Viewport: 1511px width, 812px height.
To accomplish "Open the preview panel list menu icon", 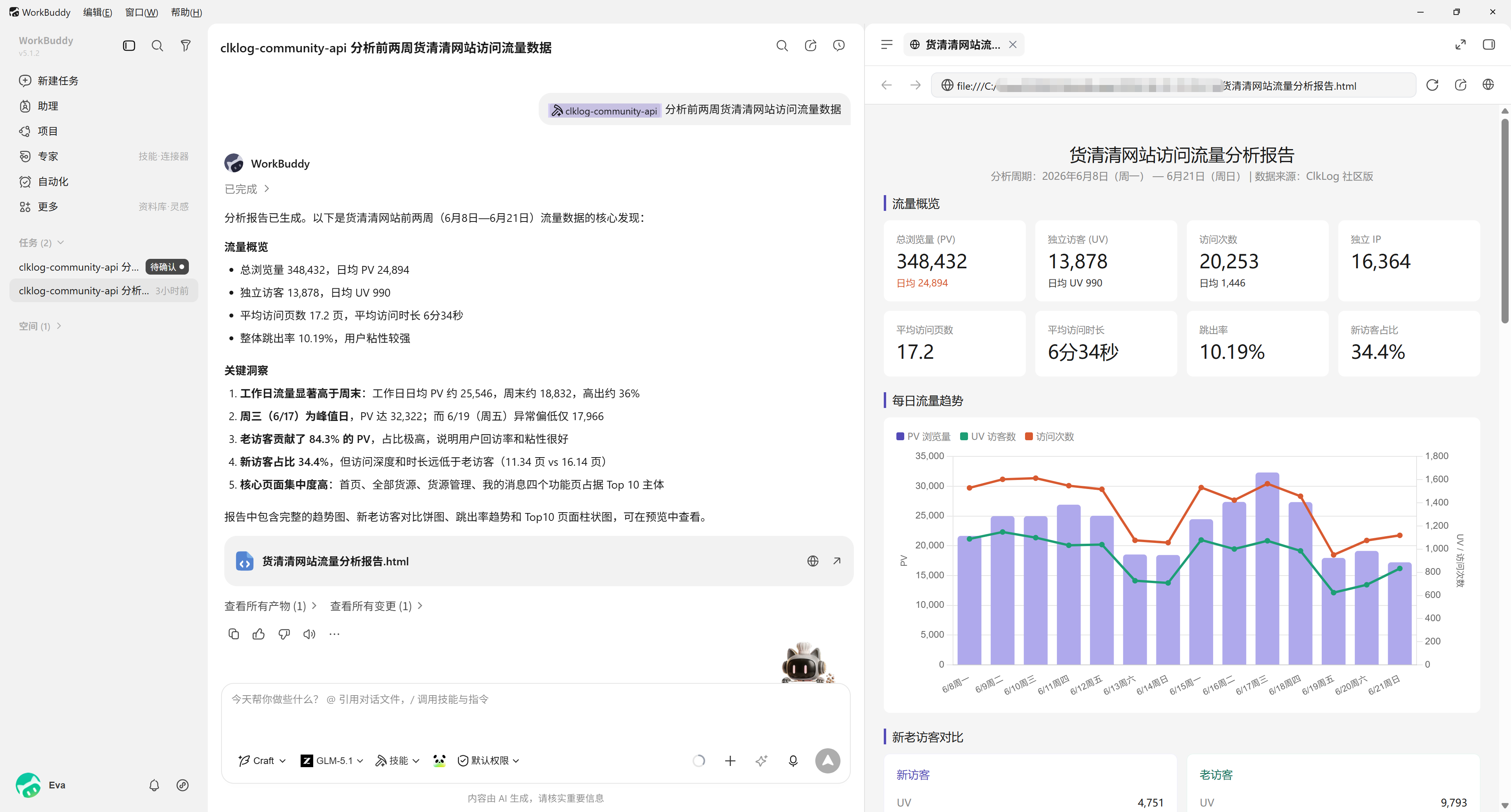I will click(887, 44).
